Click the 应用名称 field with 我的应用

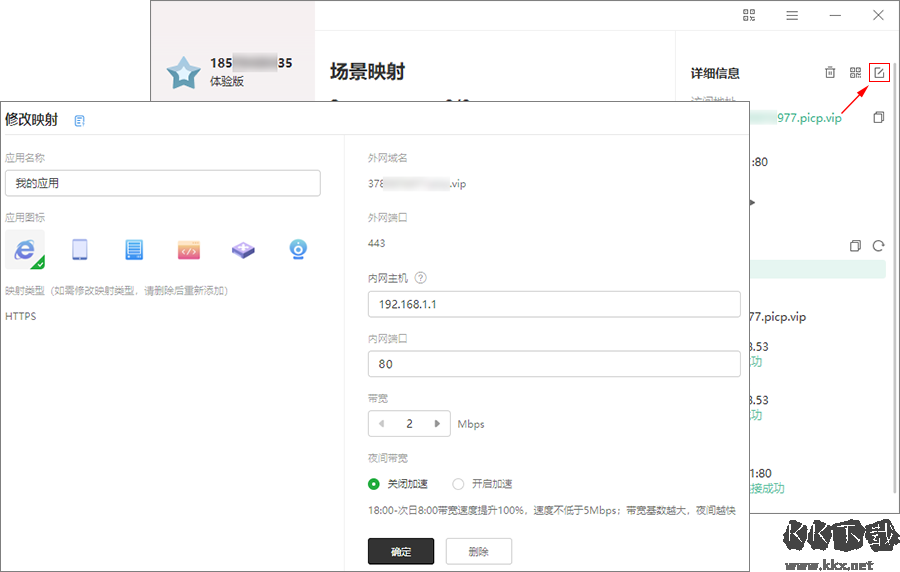[163, 183]
